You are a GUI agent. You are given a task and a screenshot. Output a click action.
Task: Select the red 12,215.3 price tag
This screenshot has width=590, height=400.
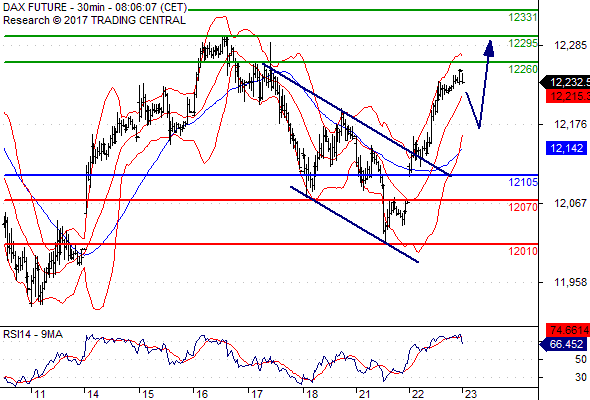(568, 96)
